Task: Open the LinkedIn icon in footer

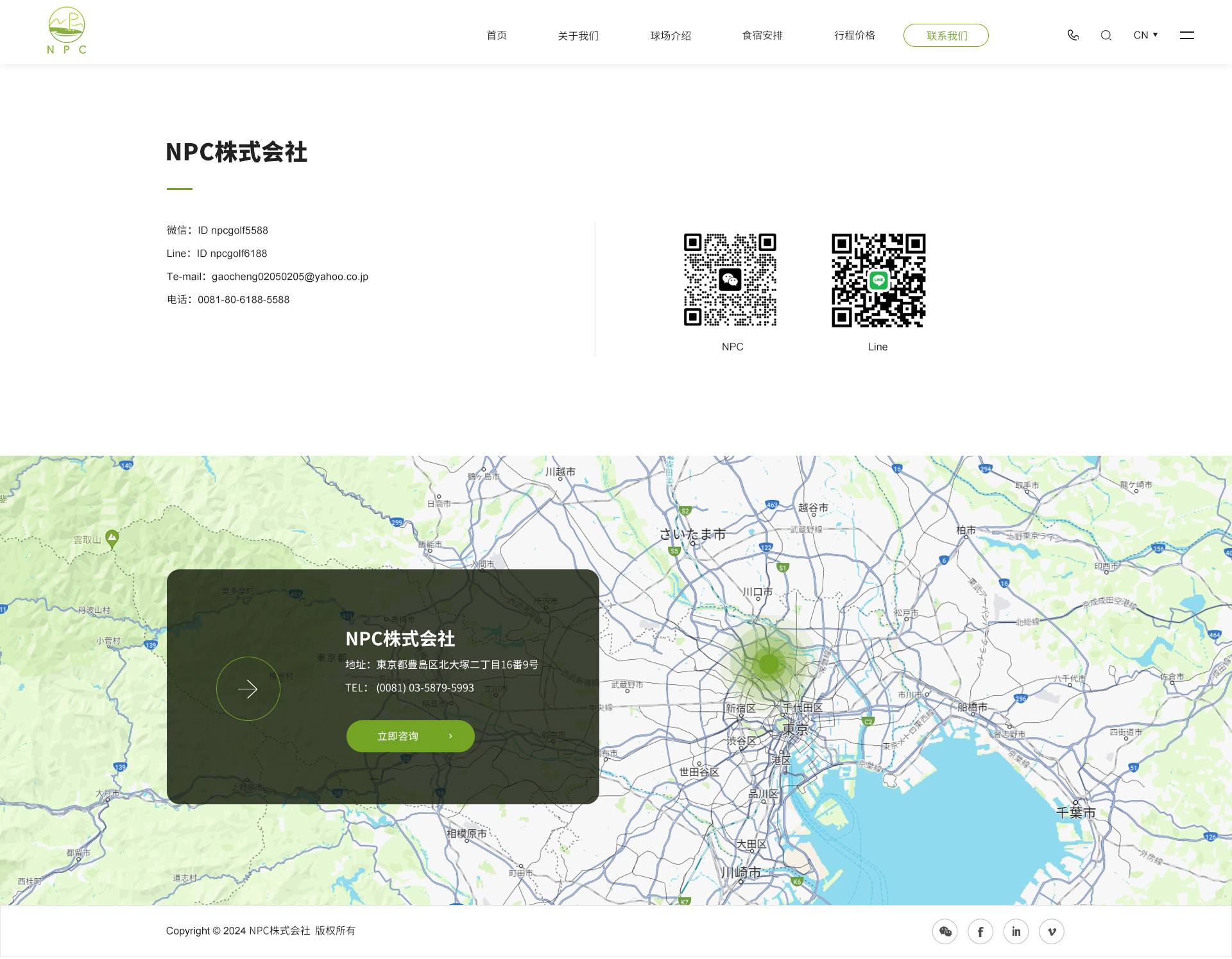Action: (1016, 931)
